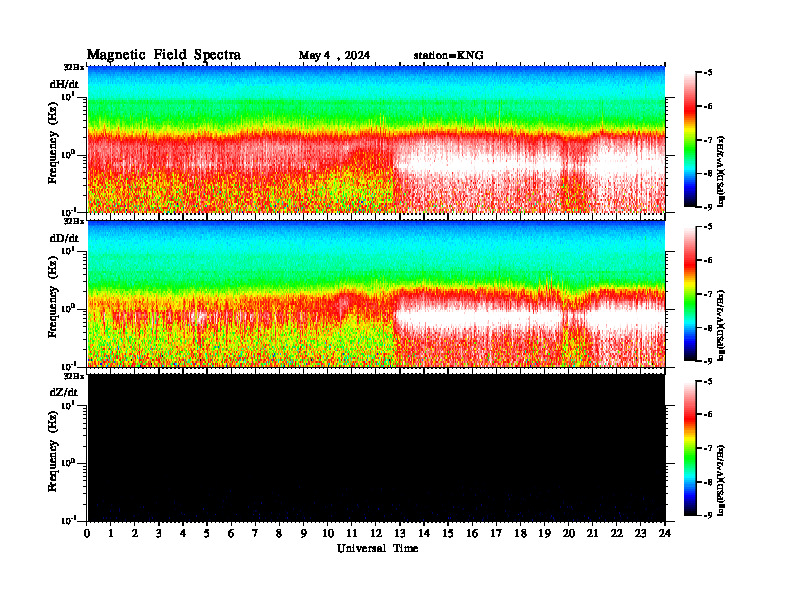Click the 10^1 frequency tick of dD/dt panel
Viewport: 792px width, 612px height.
click(x=68, y=251)
